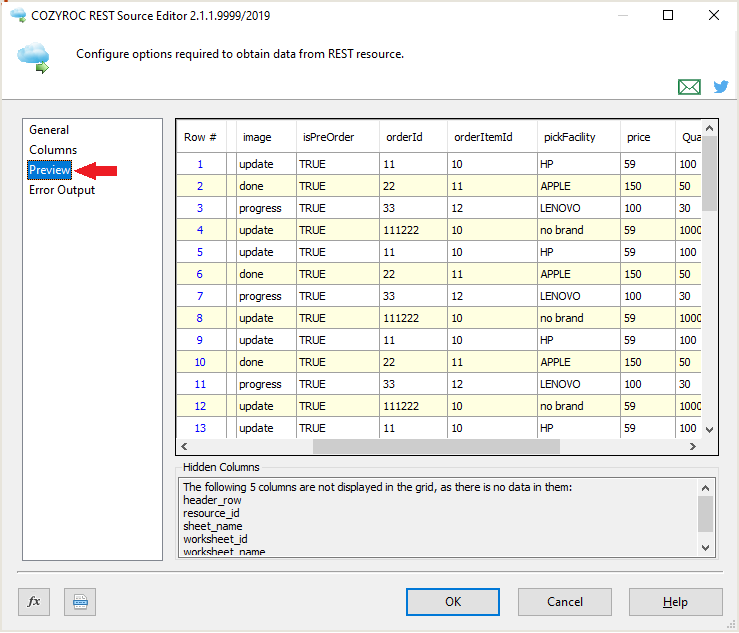Image resolution: width=739 pixels, height=633 pixels.
Task: Open the Twitter bird icon
Action: coord(721,87)
